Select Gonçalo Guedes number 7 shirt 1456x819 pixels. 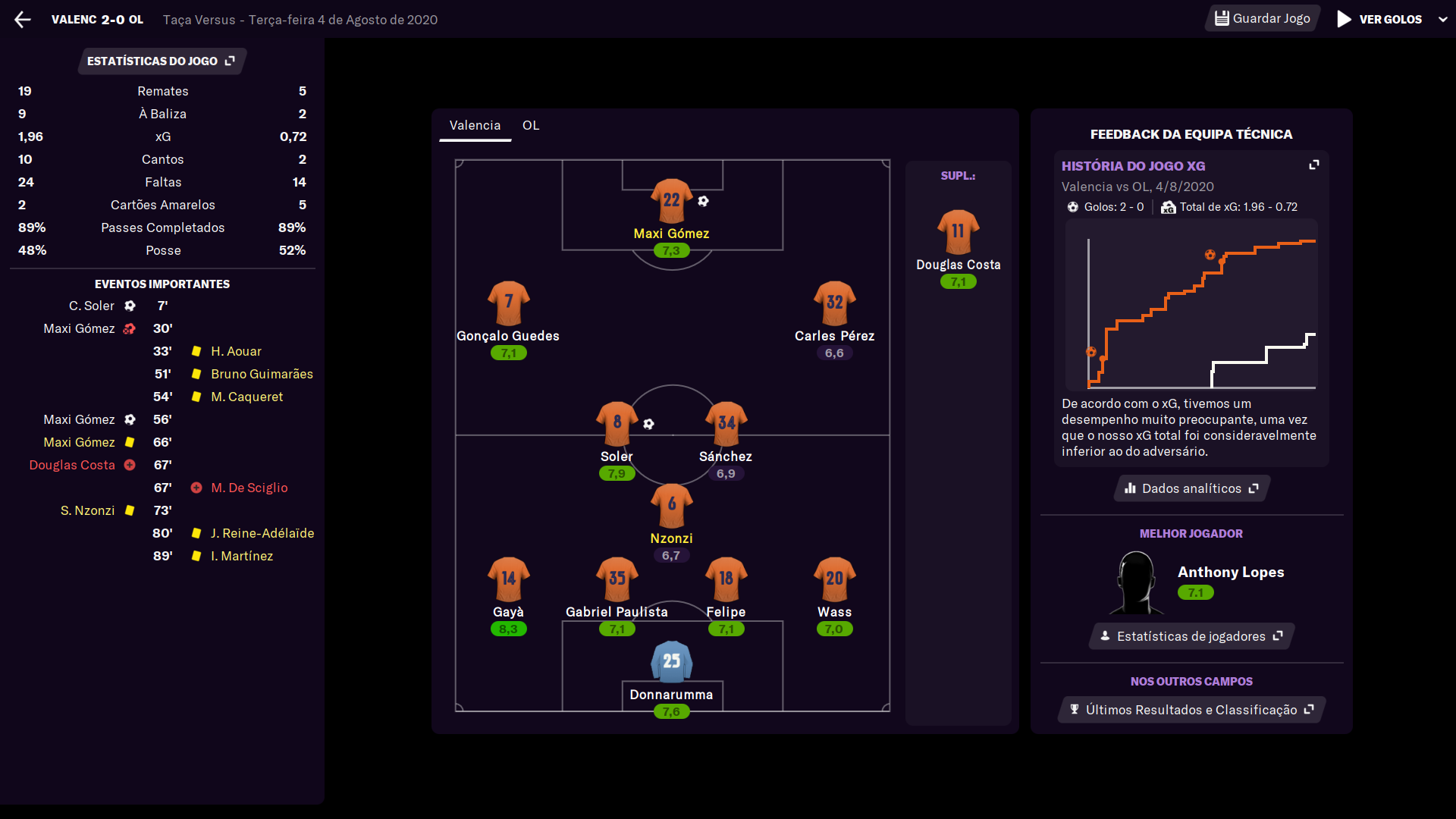pyautogui.click(x=508, y=303)
